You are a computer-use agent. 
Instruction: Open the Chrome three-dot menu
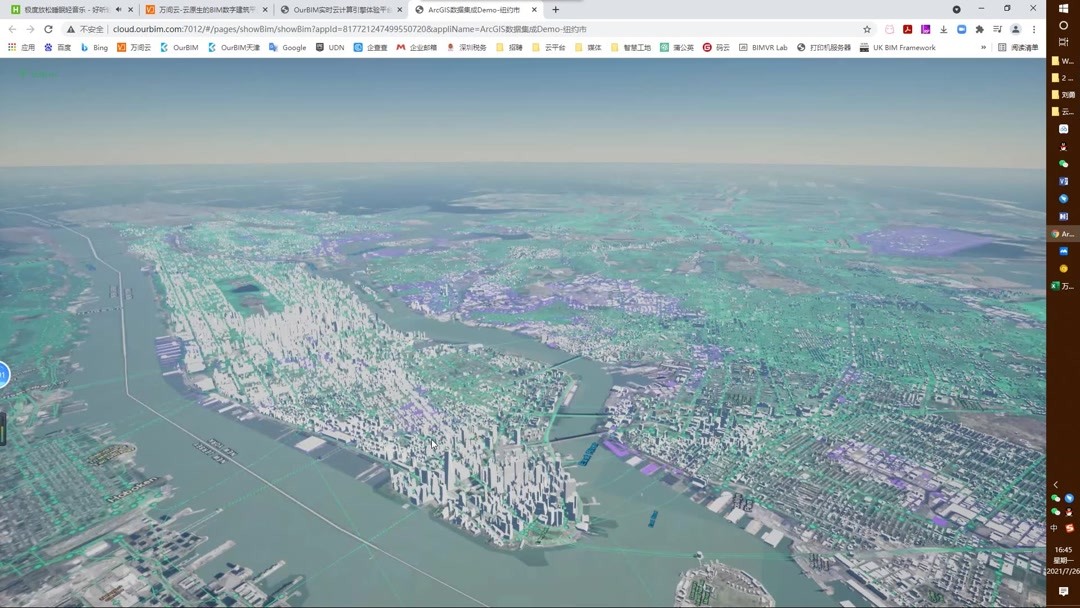pos(1033,29)
